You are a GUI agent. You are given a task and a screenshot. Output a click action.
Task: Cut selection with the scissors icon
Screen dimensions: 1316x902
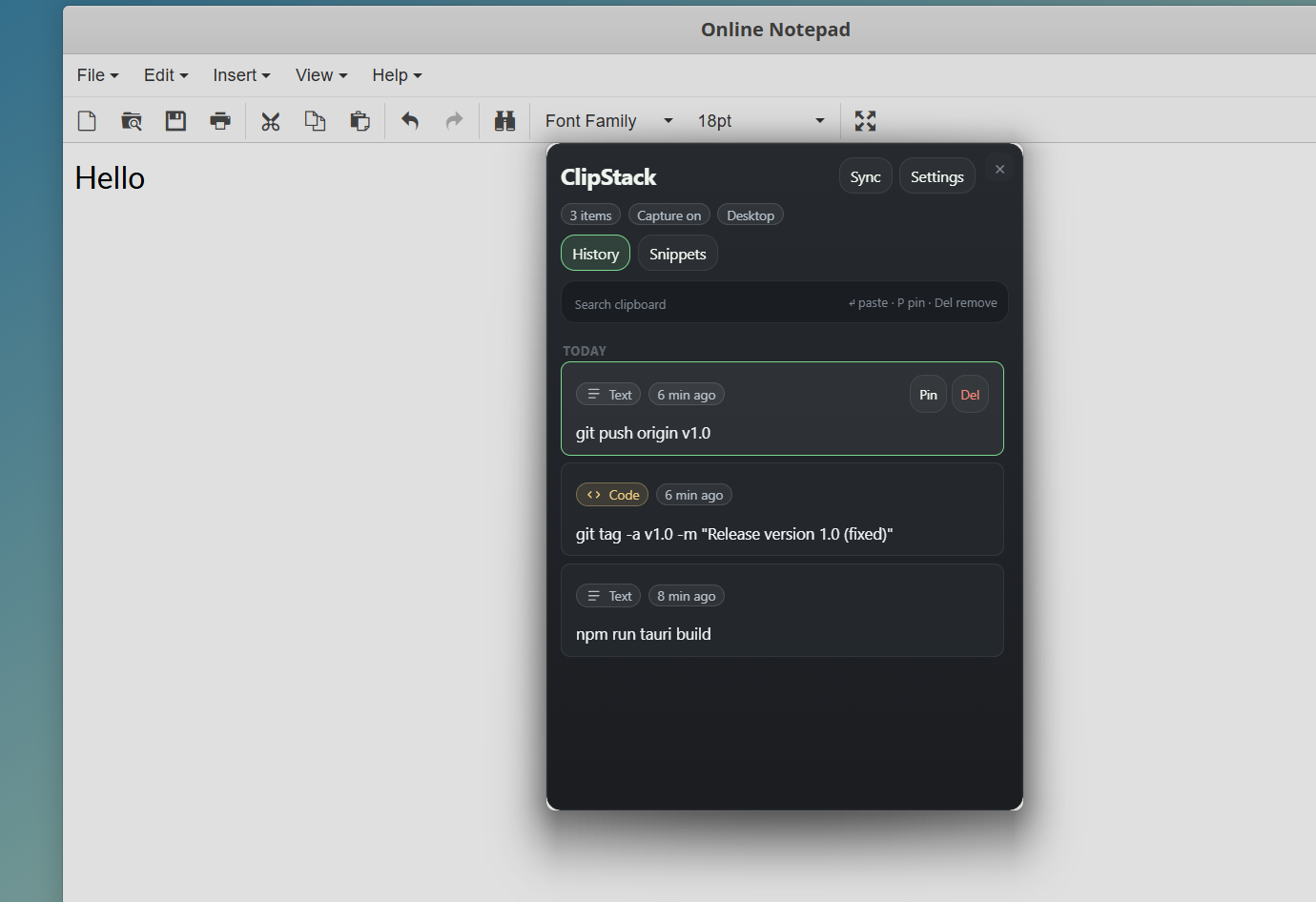(x=271, y=121)
